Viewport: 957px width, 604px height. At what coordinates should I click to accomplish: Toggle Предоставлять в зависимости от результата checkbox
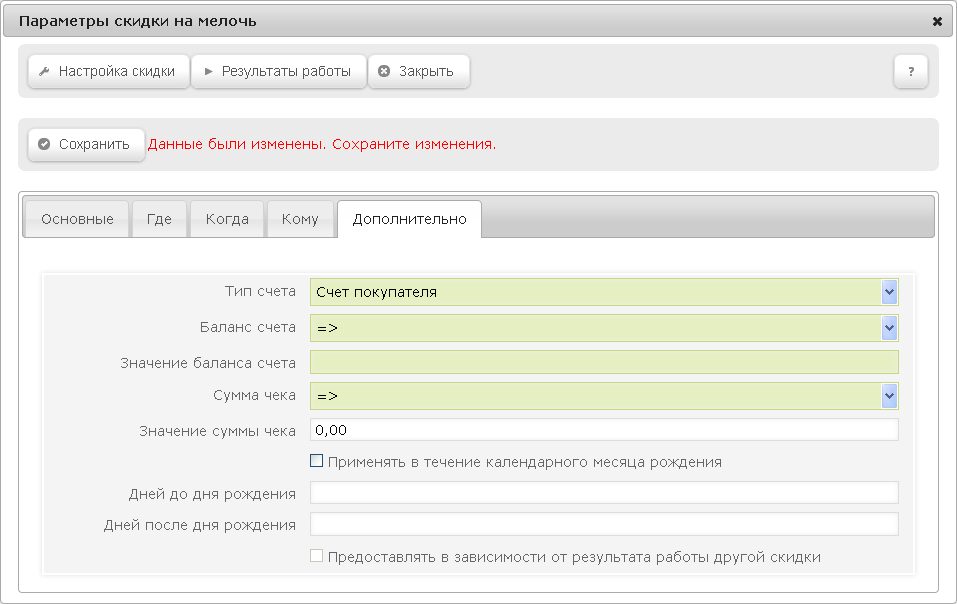(x=316, y=556)
